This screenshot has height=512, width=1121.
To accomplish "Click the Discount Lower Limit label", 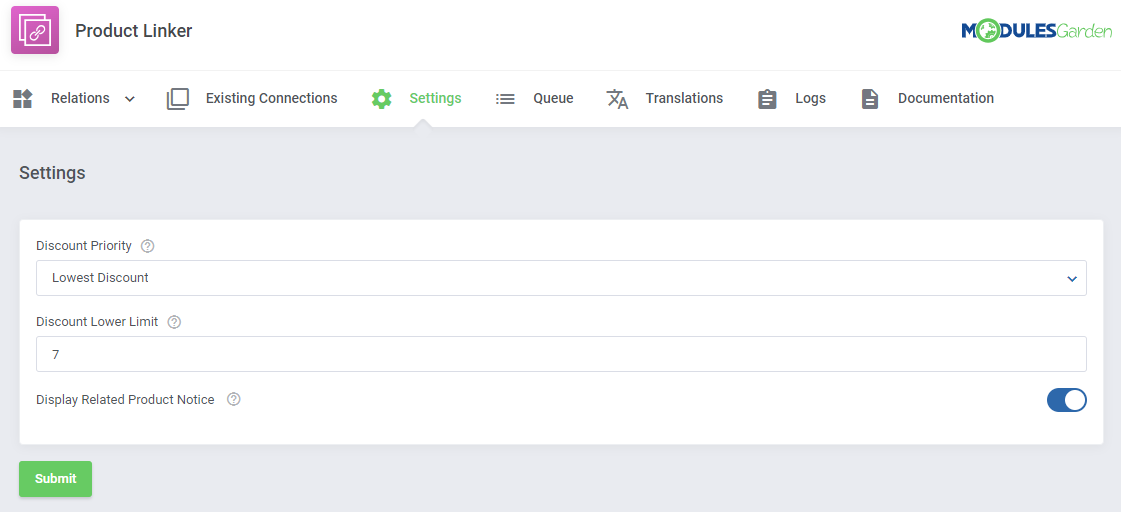I will click(x=97, y=322).
